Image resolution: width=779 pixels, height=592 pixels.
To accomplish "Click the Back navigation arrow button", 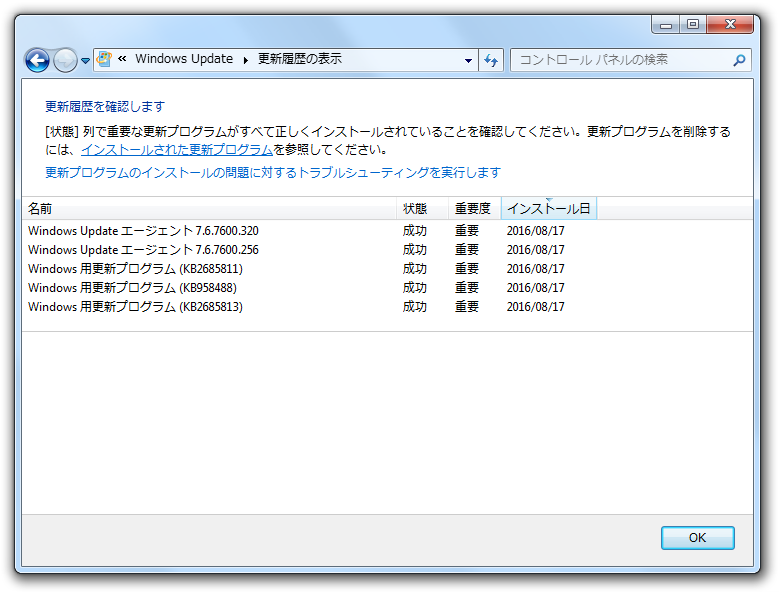I will 37,60.
